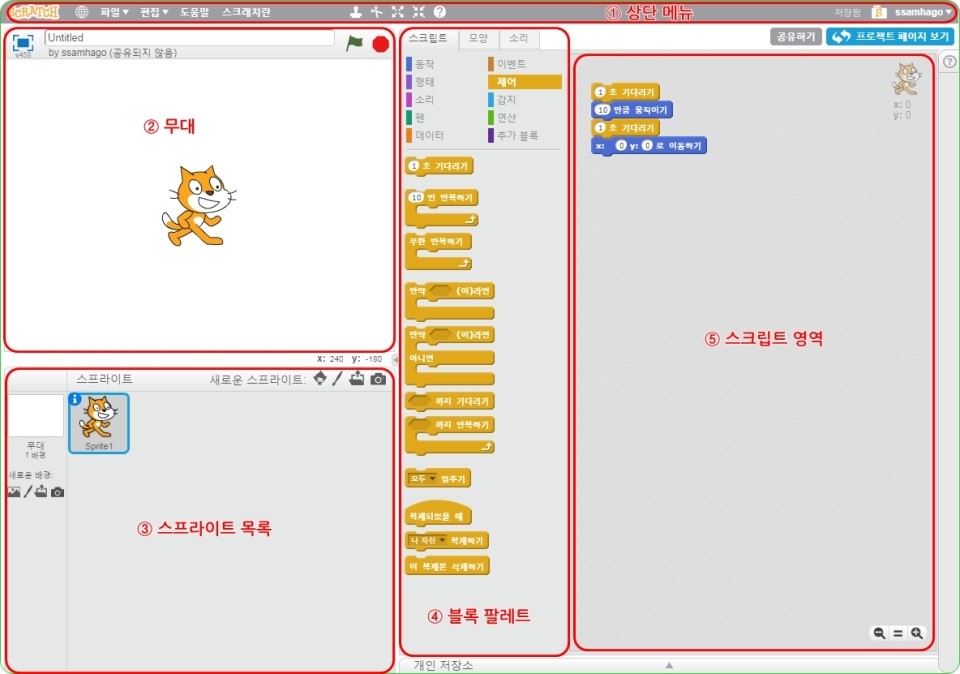Open the 편집 menu

pyautogui.click(x=154, y=12)
